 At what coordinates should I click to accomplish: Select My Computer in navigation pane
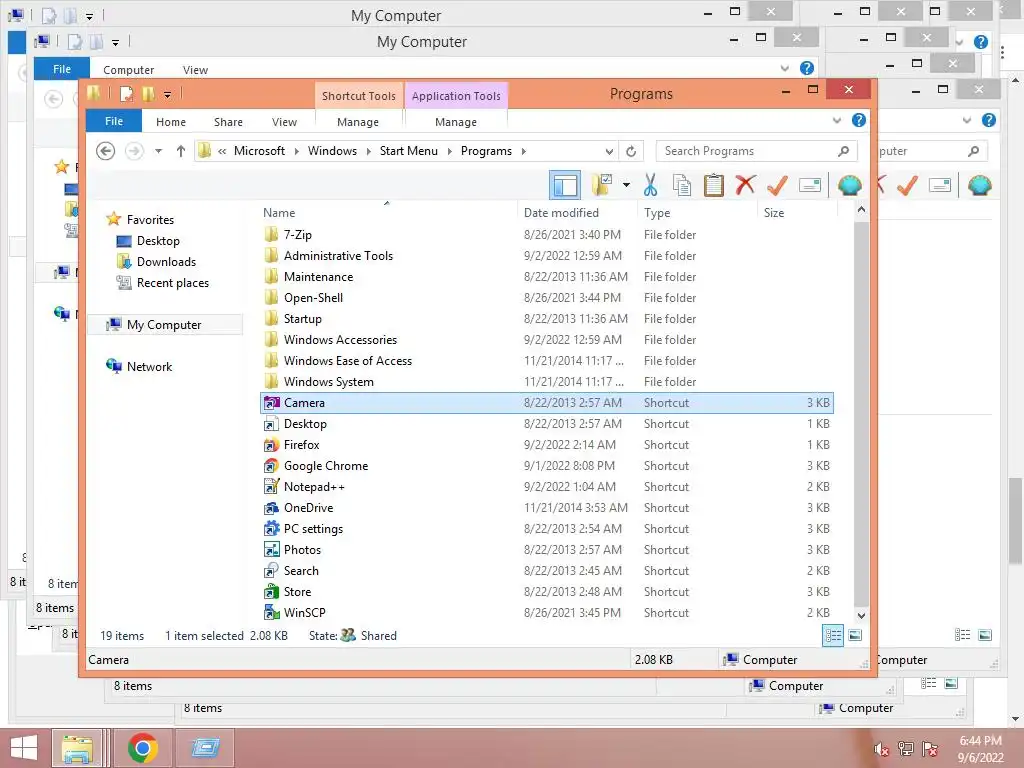(164, 325)
